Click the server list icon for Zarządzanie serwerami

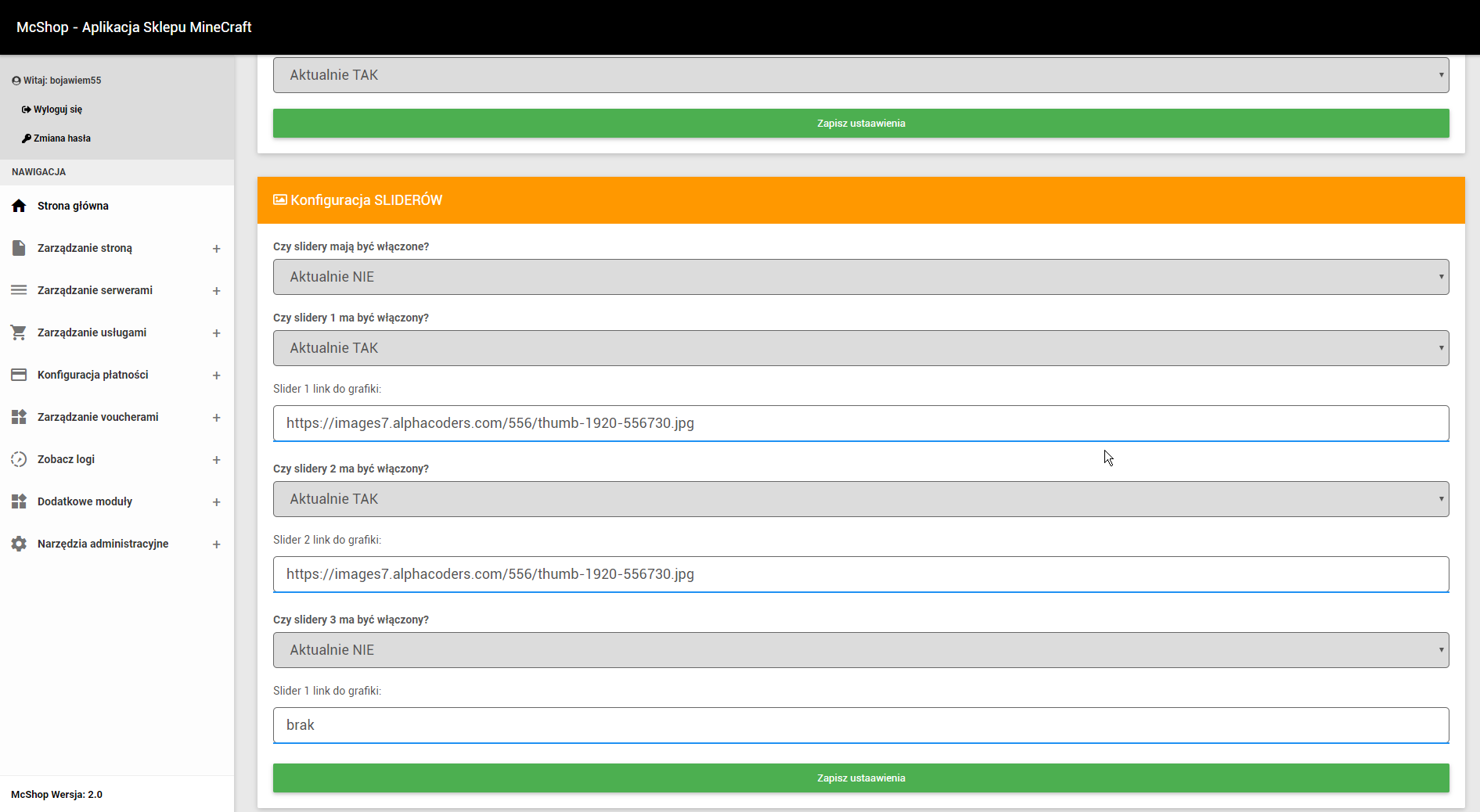click(x=19, y=290)
